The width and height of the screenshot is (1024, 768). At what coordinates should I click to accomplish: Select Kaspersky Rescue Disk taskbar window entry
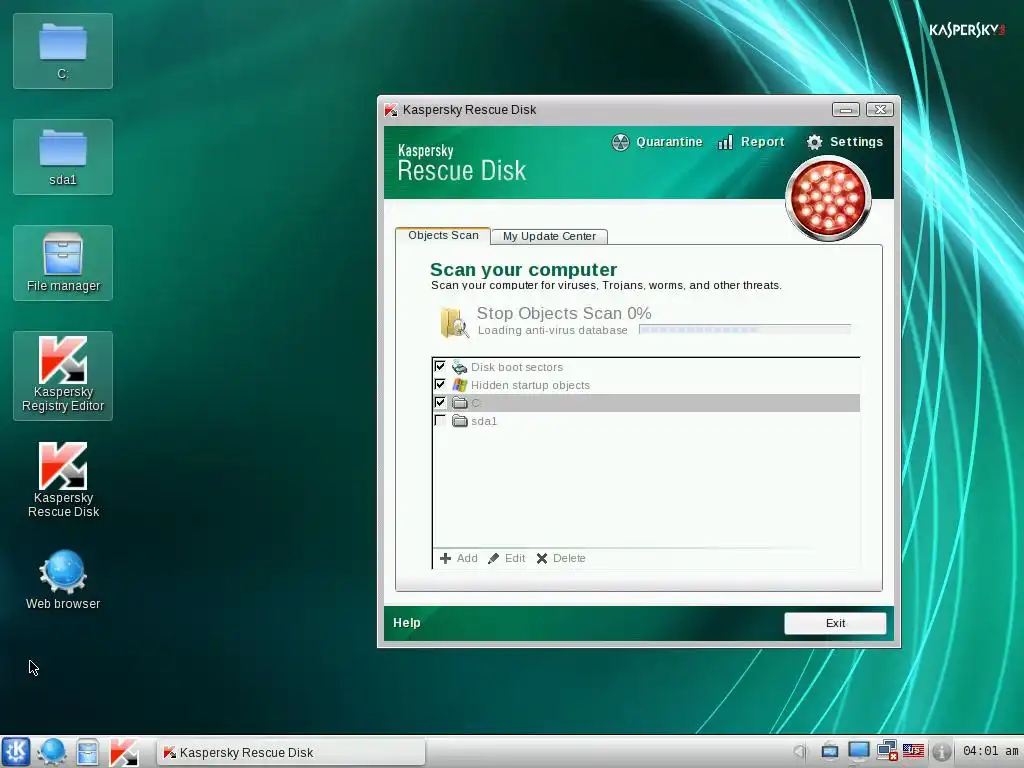[291, 752]
